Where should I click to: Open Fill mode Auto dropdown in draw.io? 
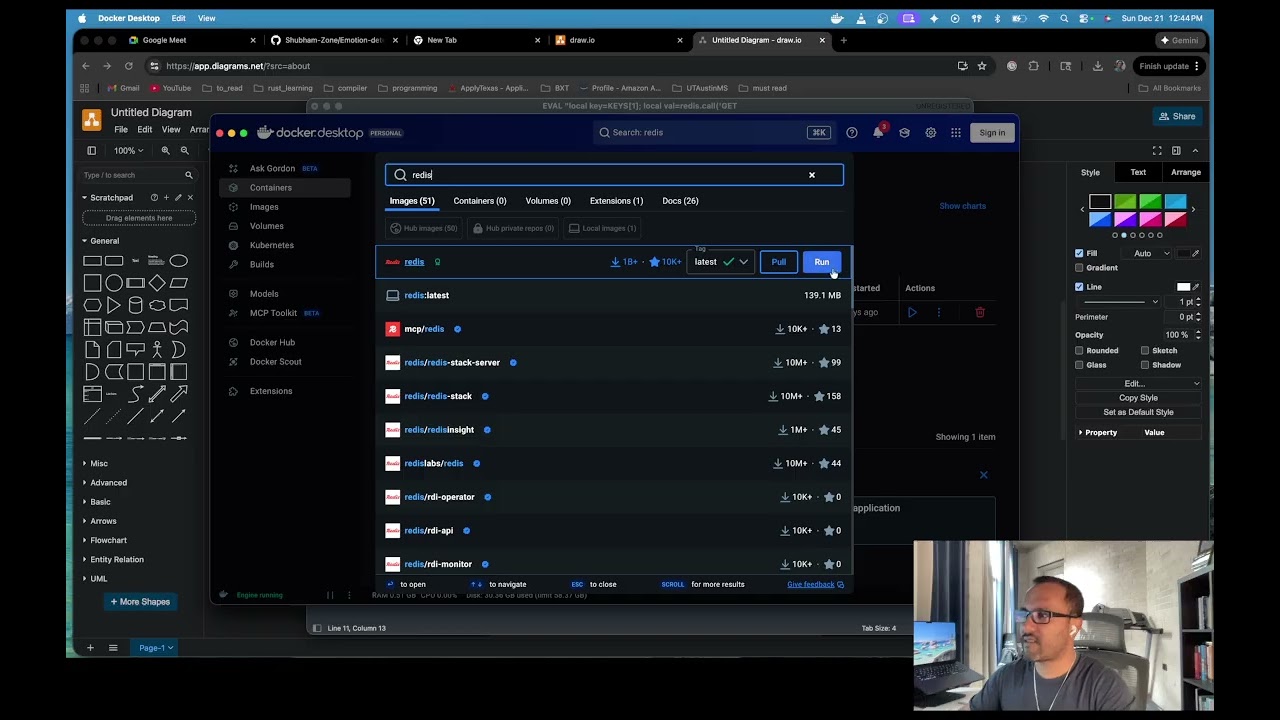point(1148,253)
